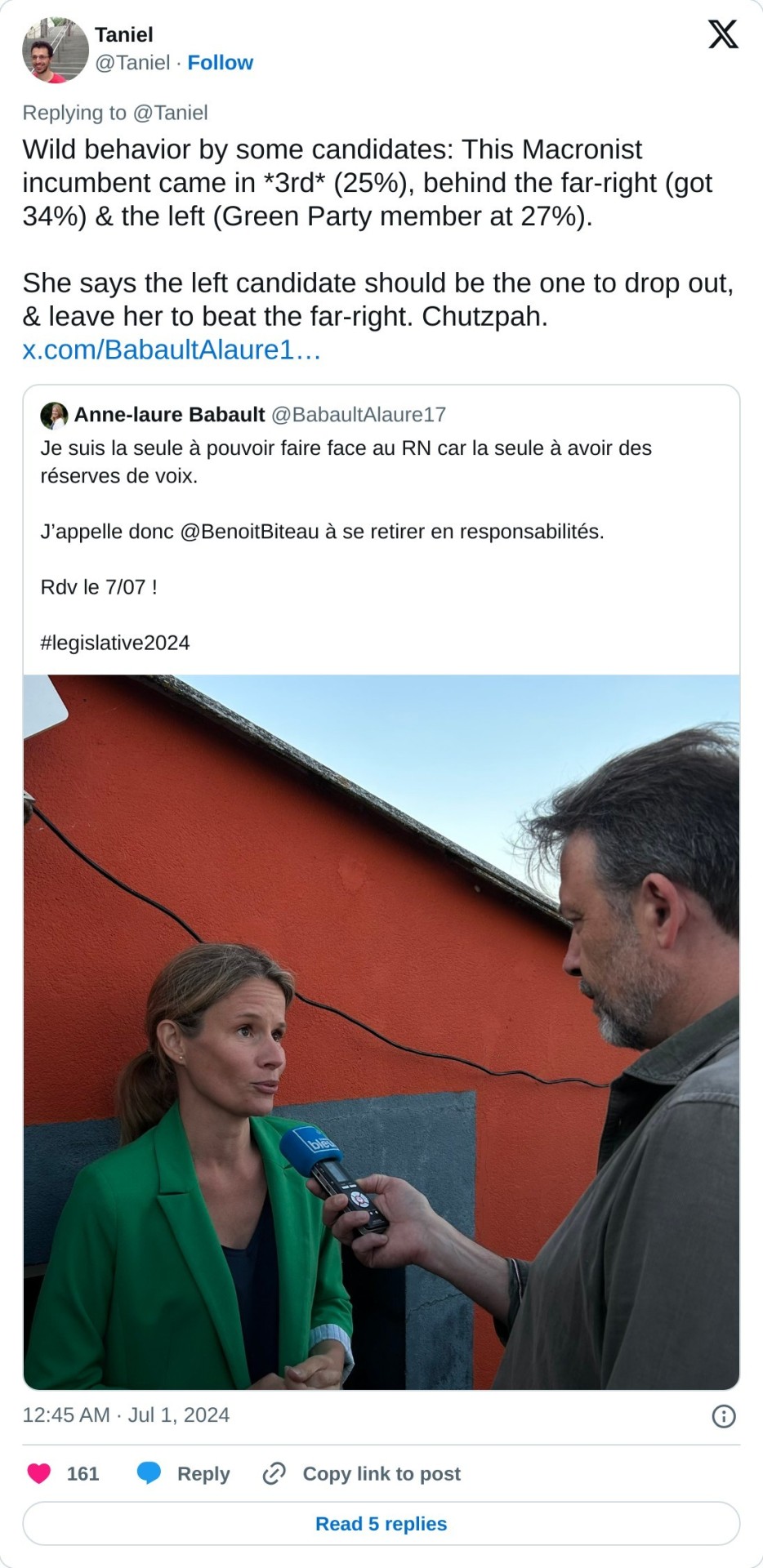Click the Copy link to post text

(x=381, y=1473)
